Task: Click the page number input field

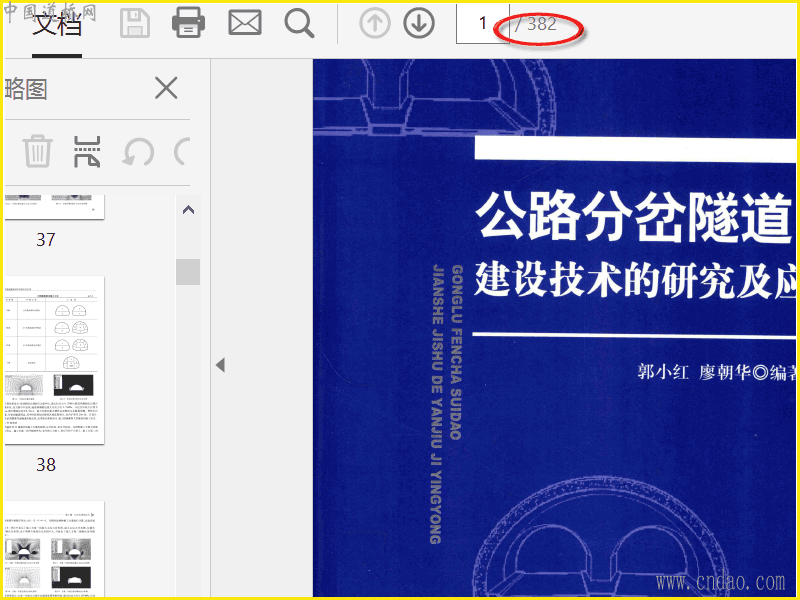Action: tap(483, 23)
